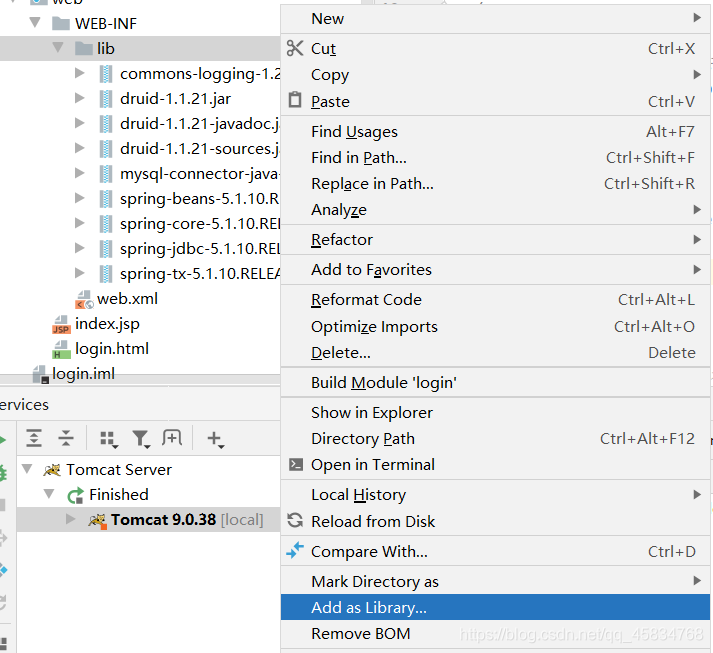Select Mark Directory as
Screen dimensions: 713x653
click(495, 581)
